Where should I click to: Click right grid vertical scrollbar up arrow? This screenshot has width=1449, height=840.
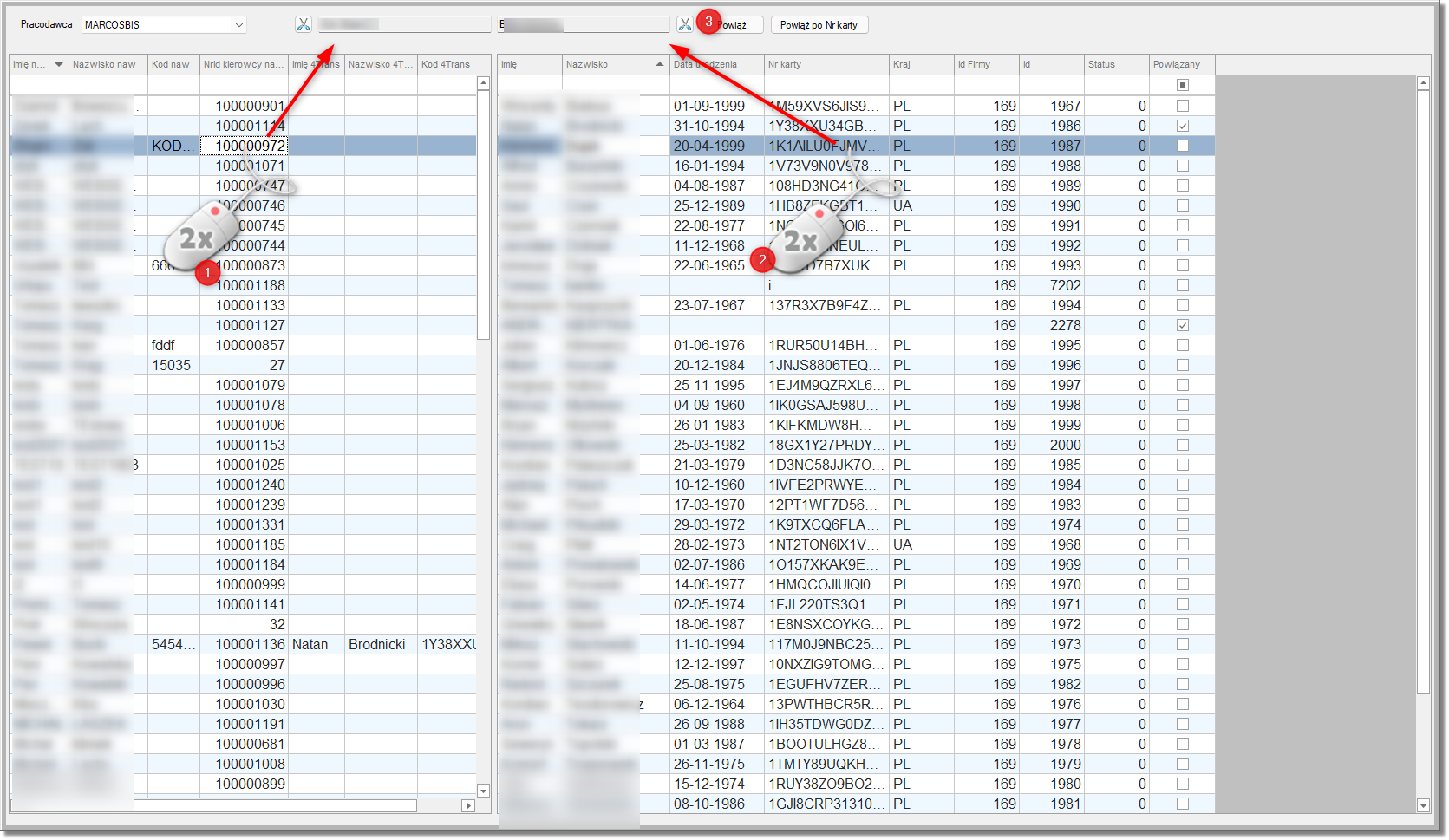point(1423,83)
